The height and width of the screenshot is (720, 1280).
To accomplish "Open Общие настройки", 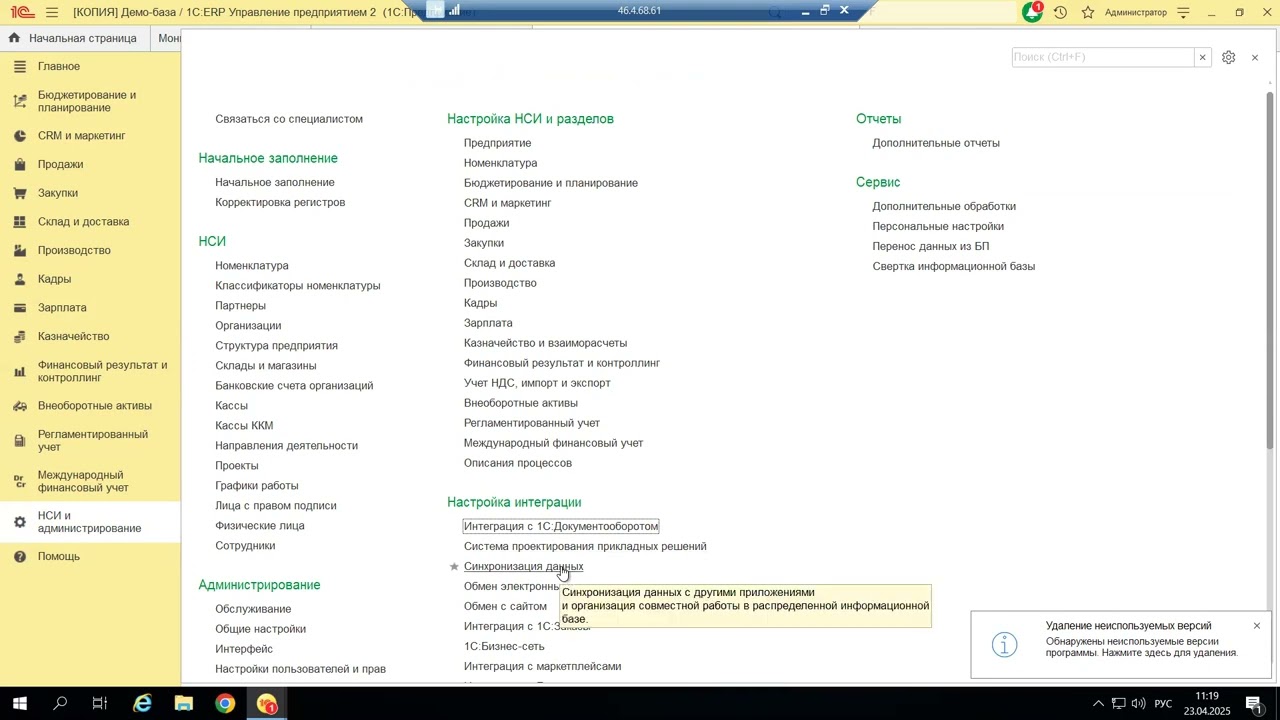I will 260,629.
